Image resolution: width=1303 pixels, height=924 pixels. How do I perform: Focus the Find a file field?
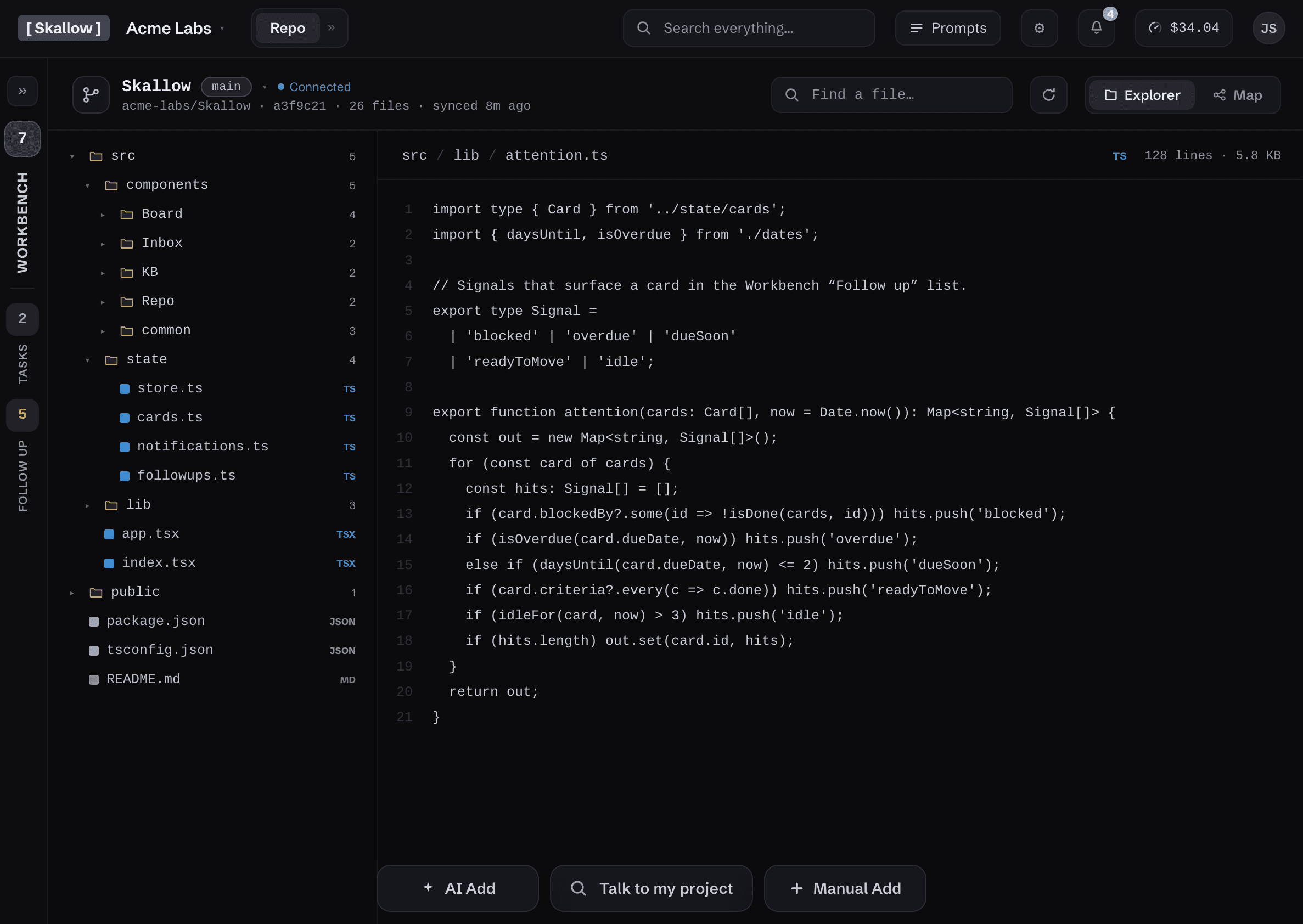pos(891,94)
